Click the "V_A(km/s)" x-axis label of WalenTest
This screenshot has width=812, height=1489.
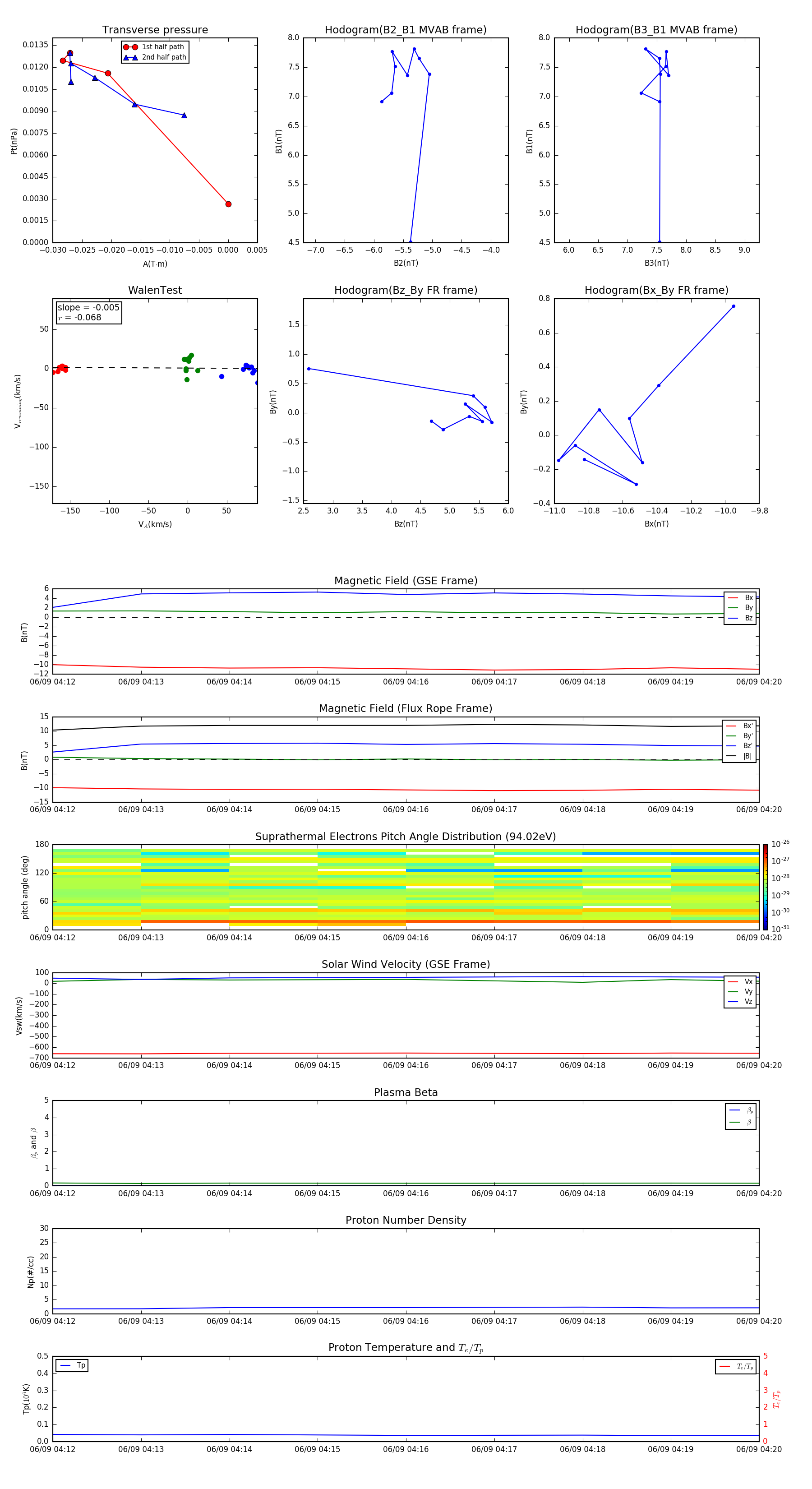(155, 524)
